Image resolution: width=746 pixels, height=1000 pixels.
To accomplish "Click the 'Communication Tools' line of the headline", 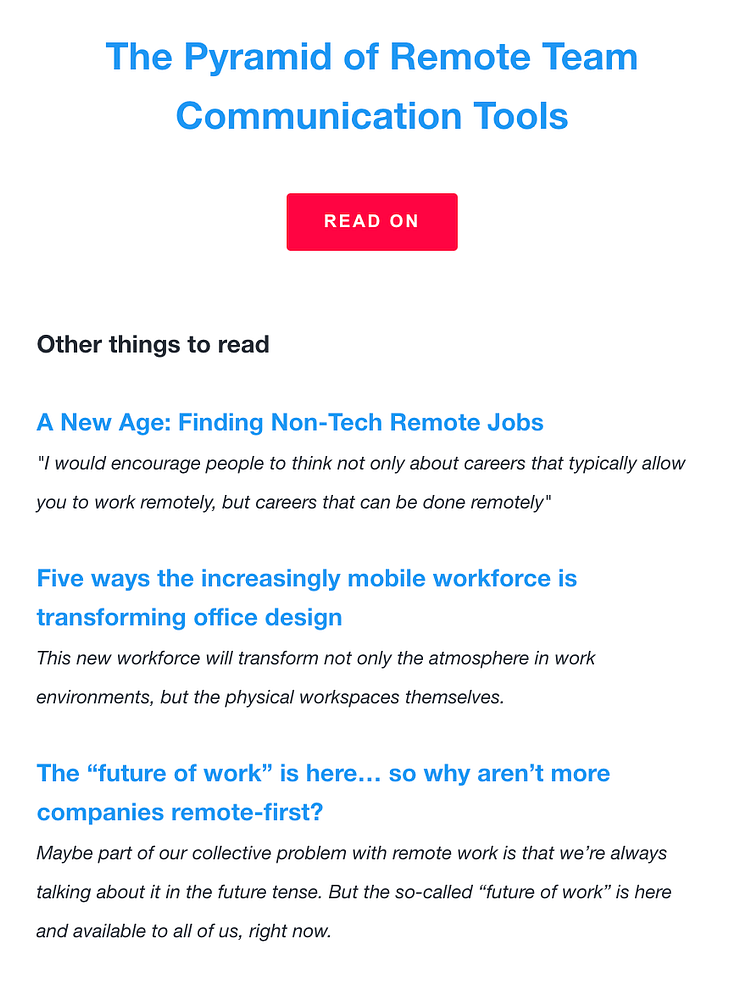I will [372, 116].
